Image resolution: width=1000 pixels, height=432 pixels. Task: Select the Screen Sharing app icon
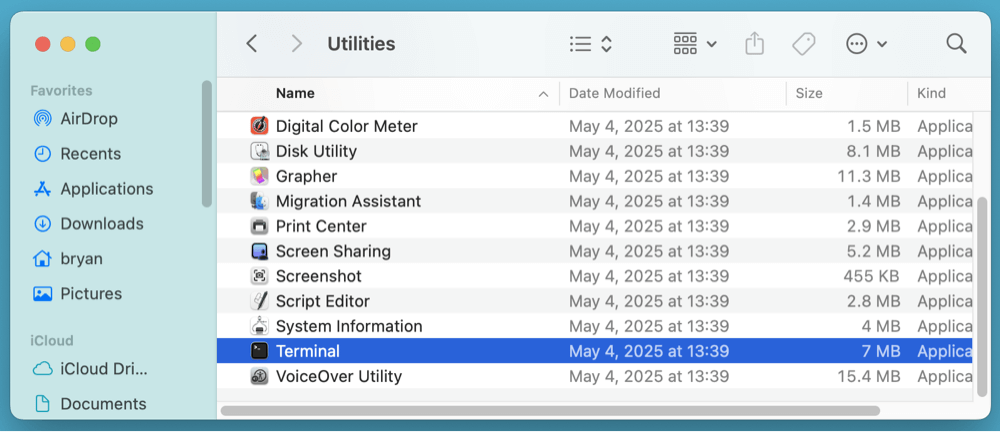(260, 251)
